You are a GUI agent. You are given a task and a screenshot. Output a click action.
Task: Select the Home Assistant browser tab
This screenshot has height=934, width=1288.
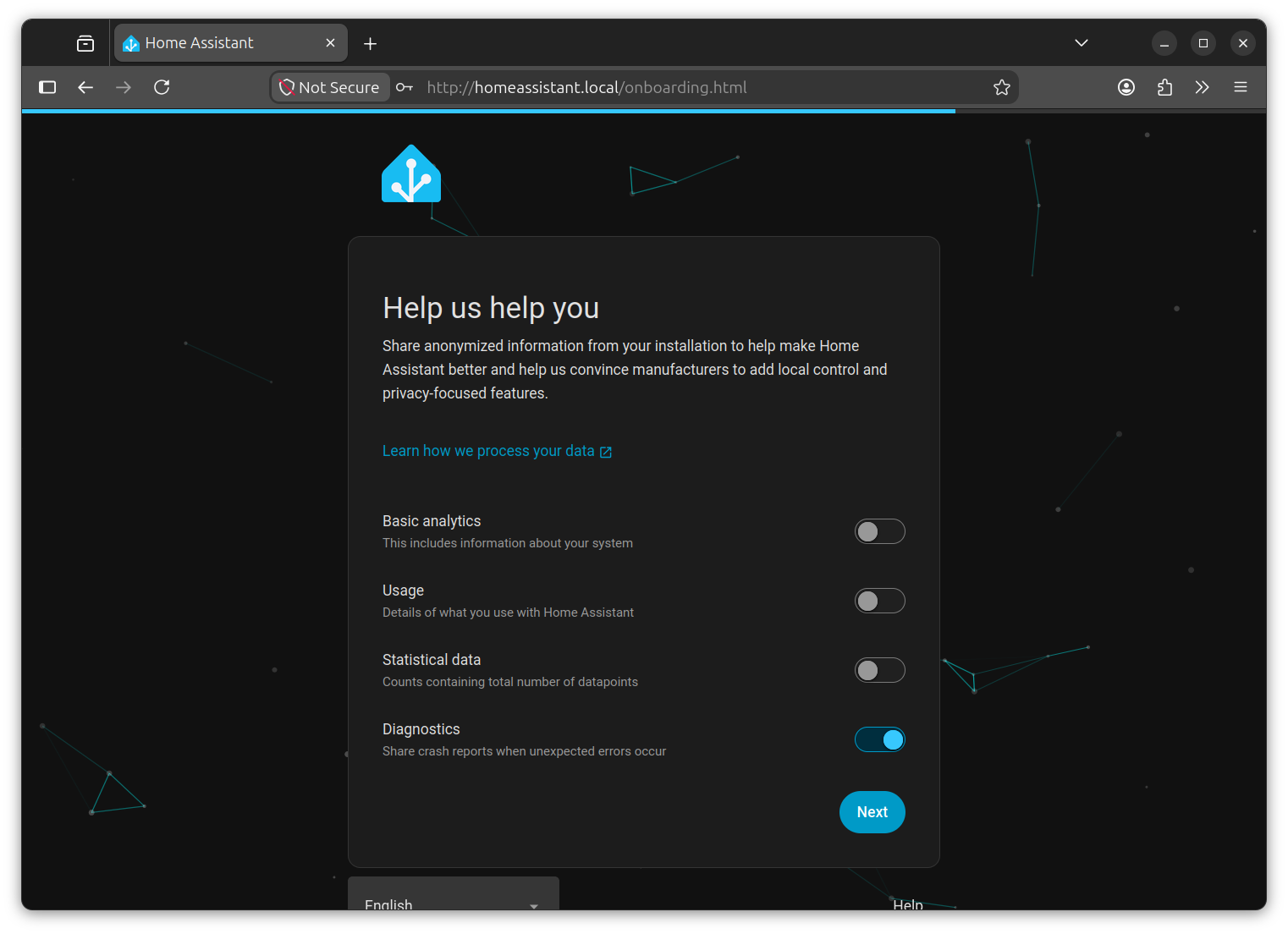[231, 43]
